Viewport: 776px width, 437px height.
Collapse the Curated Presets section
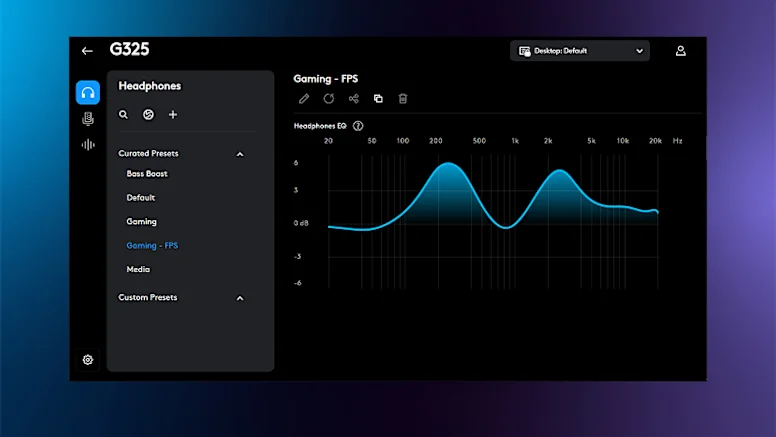tap(240, 154)
